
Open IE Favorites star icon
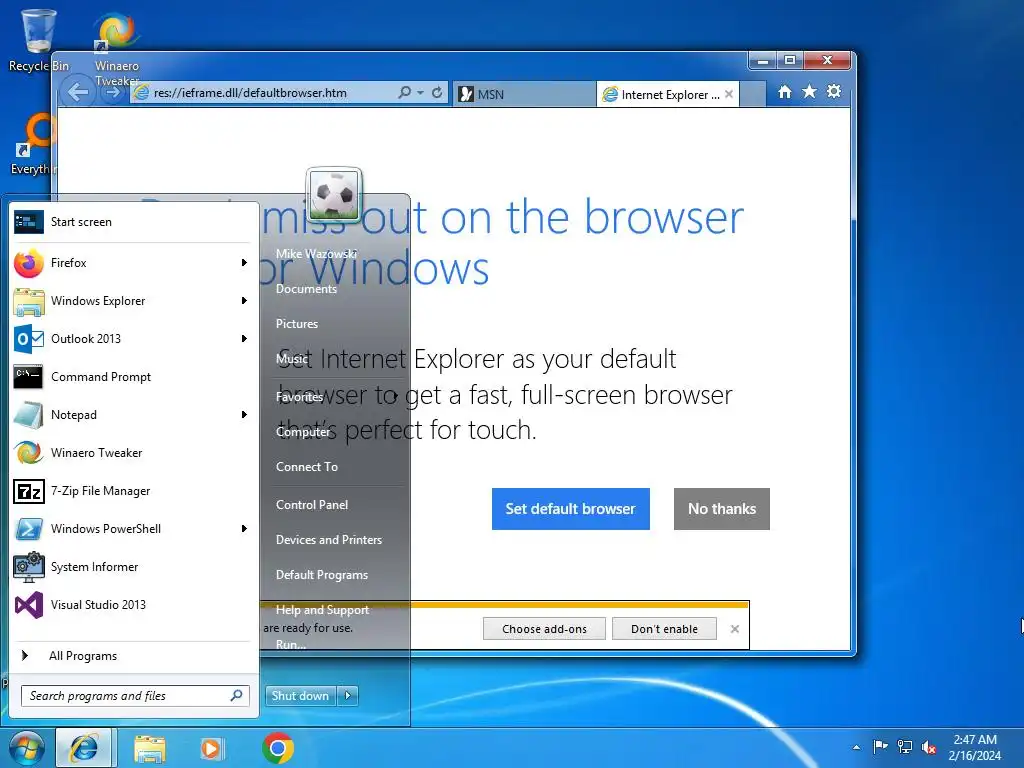[809, 91]
